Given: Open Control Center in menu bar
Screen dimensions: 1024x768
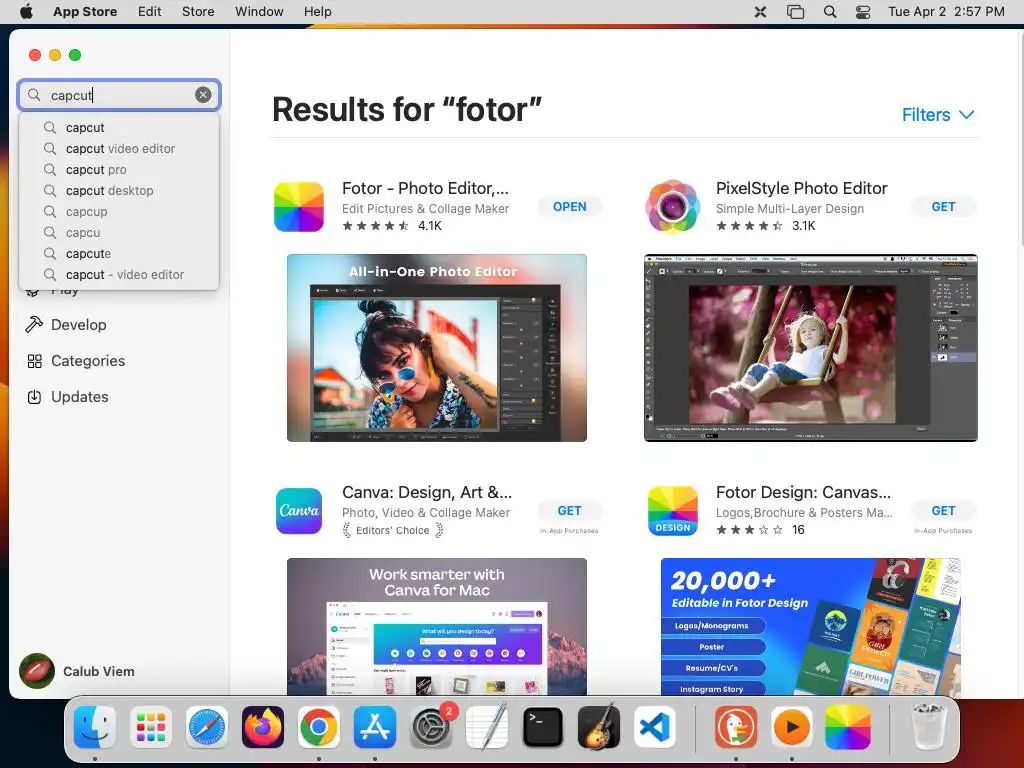Looking at the screenshot, I should pyautogui.click(x=863, y=12).
